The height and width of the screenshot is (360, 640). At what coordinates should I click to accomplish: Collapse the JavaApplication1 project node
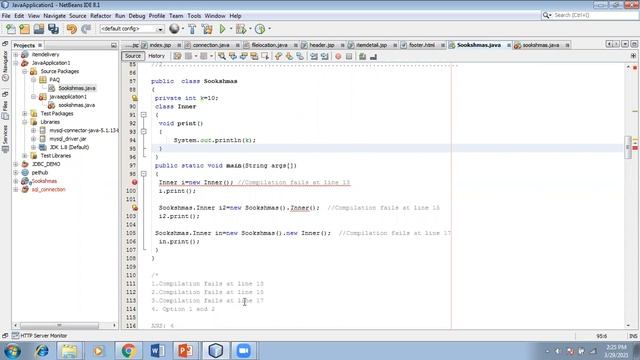(16, 63)
